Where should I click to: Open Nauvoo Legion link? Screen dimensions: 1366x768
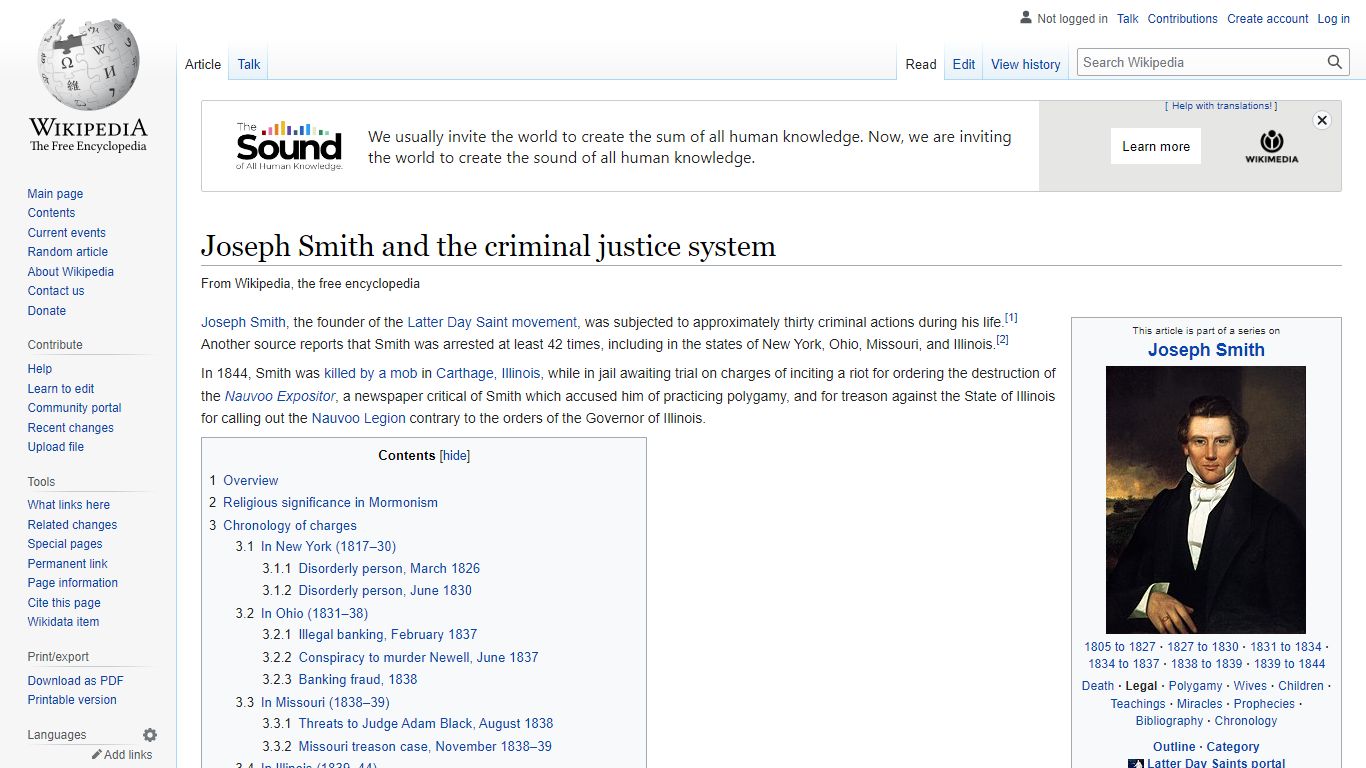[x=359, y=419]
